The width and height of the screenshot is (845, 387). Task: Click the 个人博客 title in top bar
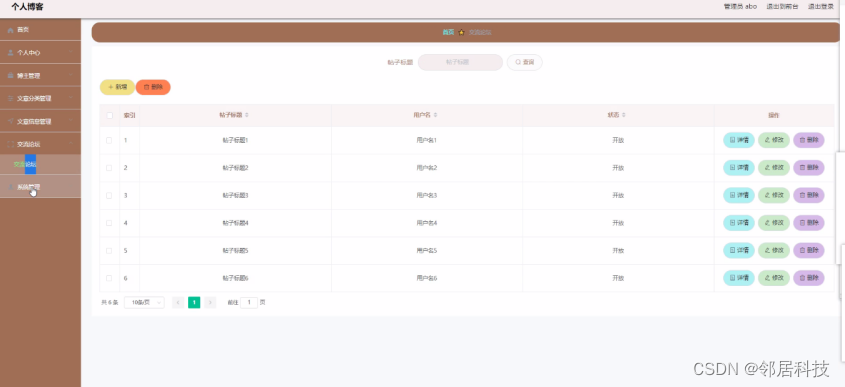coord(27,7)
